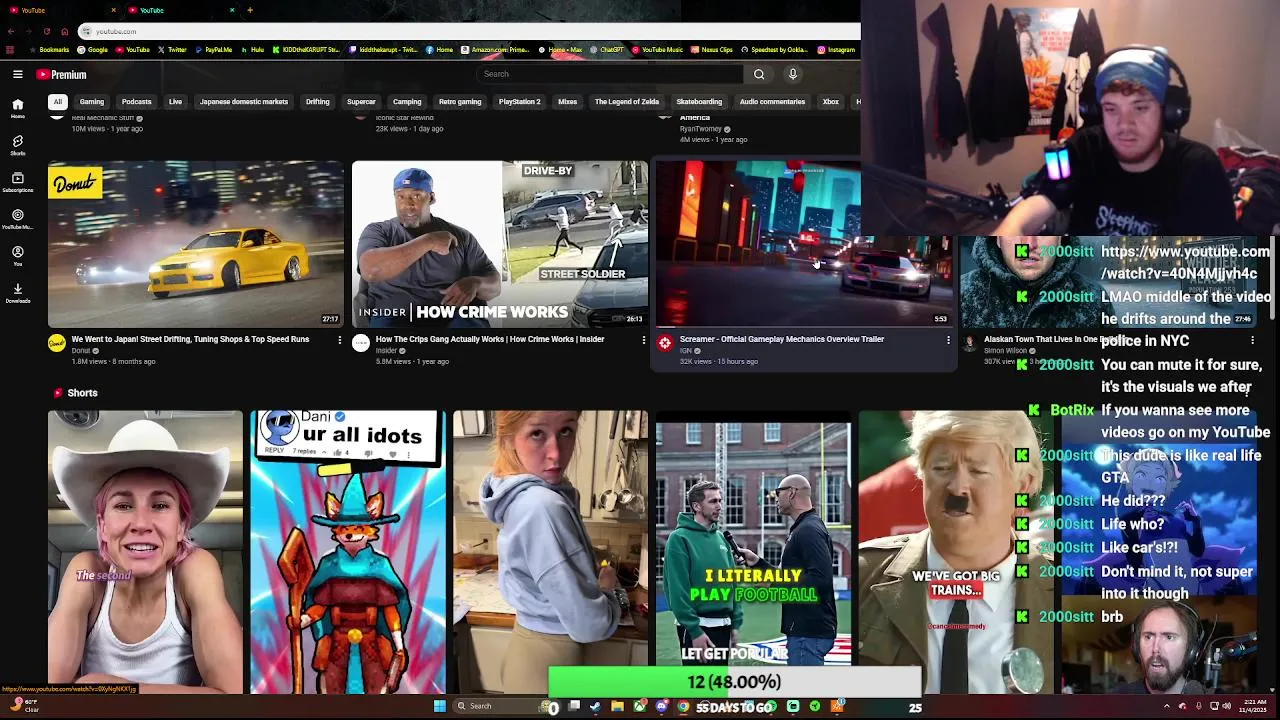
Task: Open the Google bookmark
Action: click(x=92, y=50)
